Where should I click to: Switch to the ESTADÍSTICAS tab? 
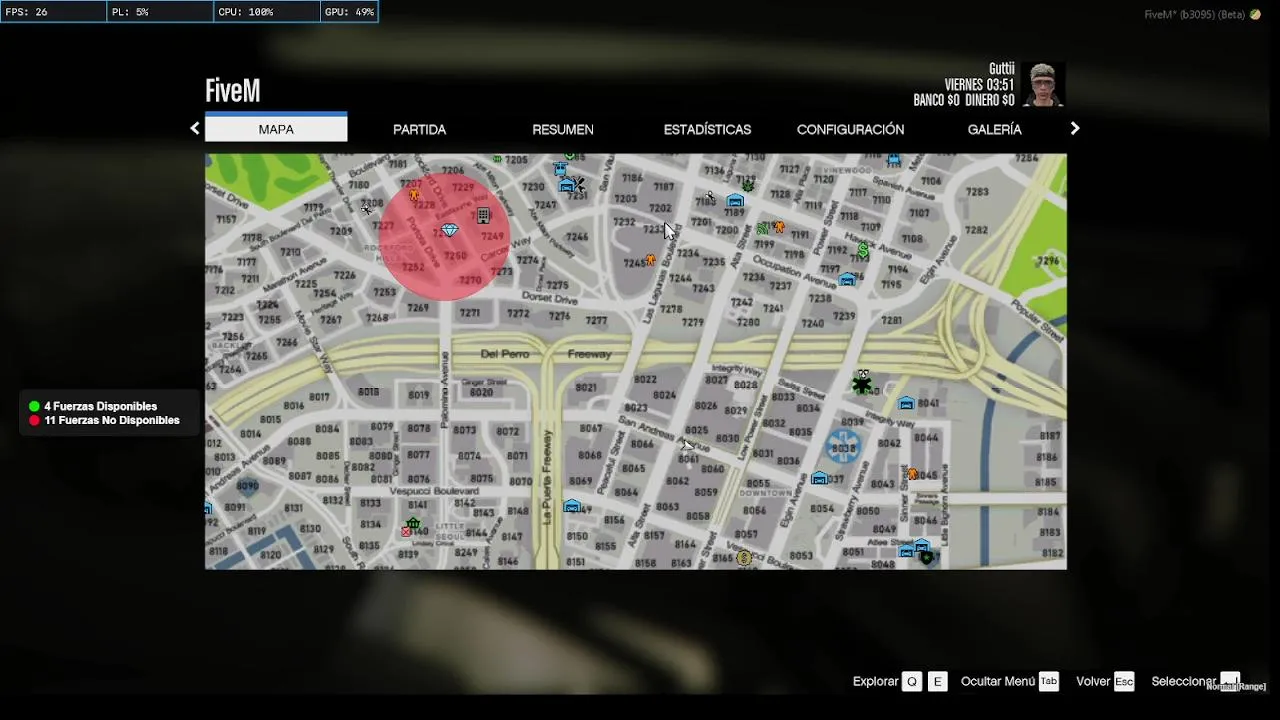tap(707, 129)
